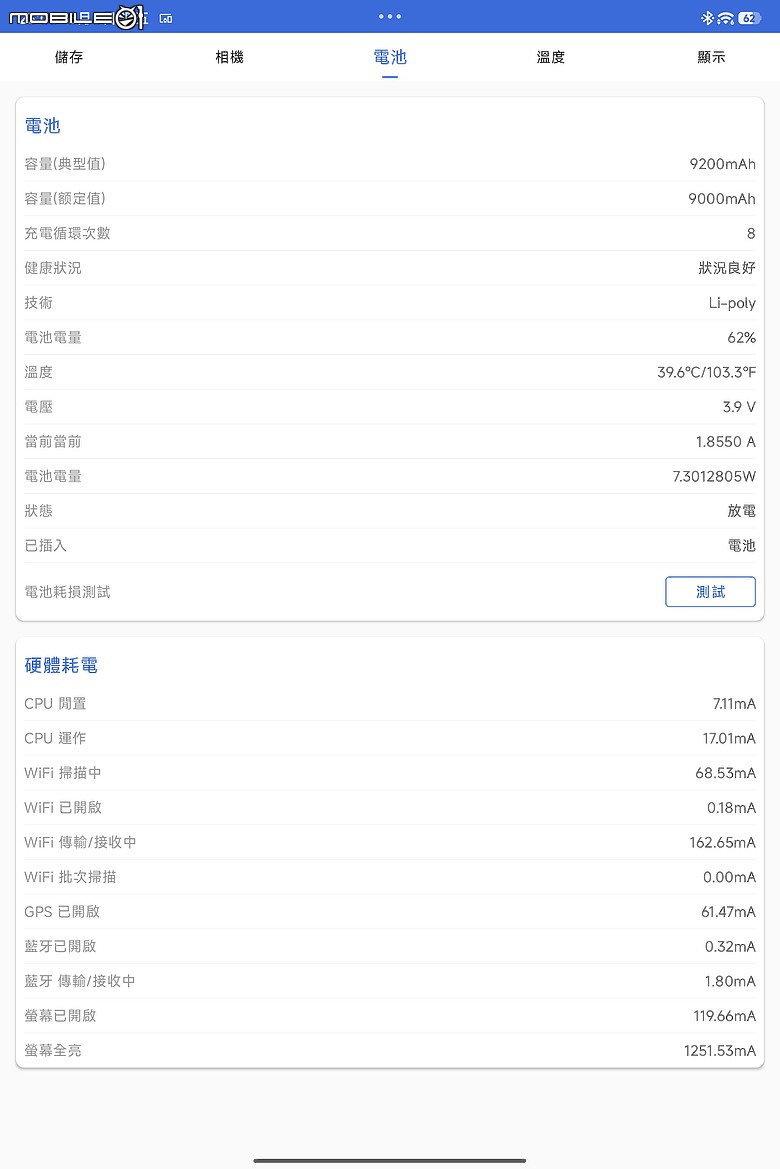780x1169 pixels.
Task: Select the 容量(额定值) row label
Action: 65,198
